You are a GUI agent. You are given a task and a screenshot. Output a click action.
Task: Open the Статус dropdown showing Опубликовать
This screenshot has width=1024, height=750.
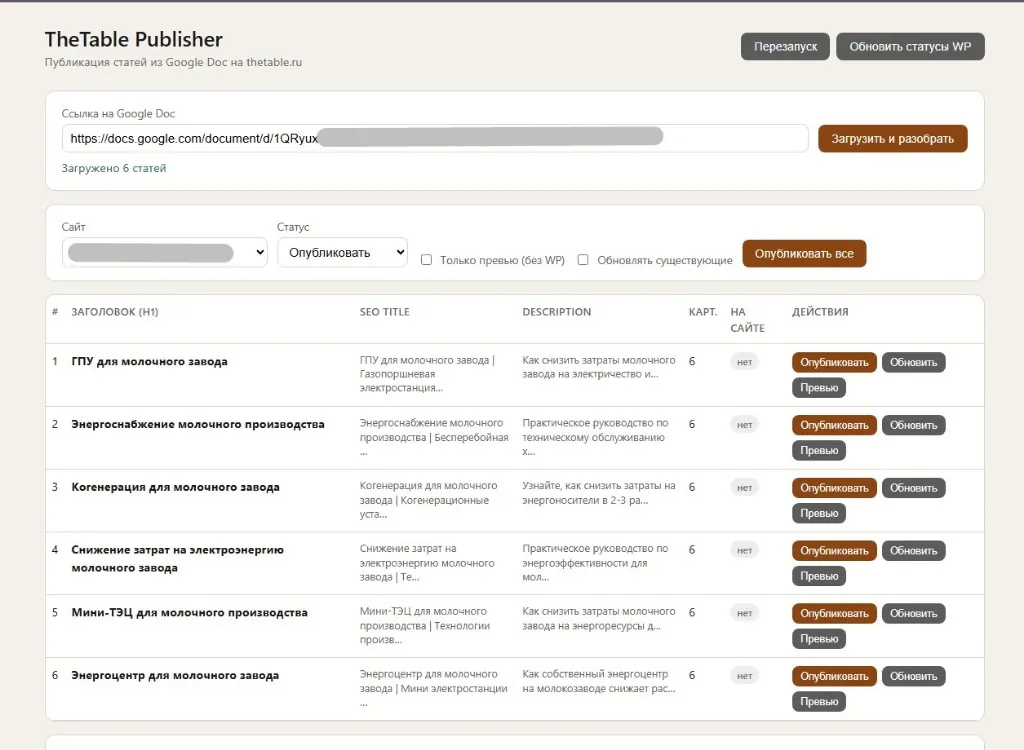(342, 253)
